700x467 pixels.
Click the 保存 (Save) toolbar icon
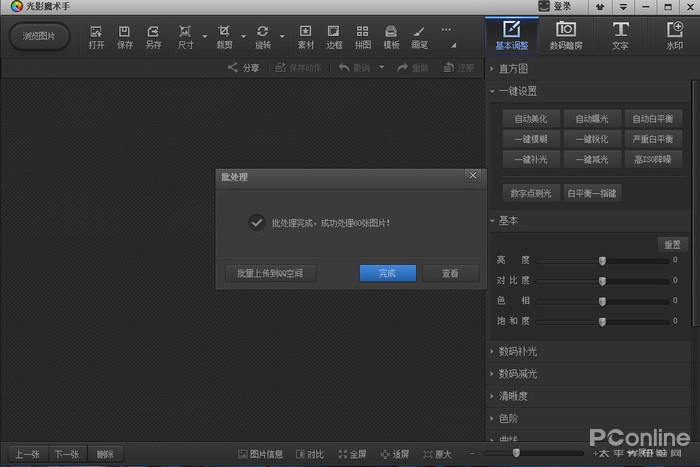click(x=124, y=37)
